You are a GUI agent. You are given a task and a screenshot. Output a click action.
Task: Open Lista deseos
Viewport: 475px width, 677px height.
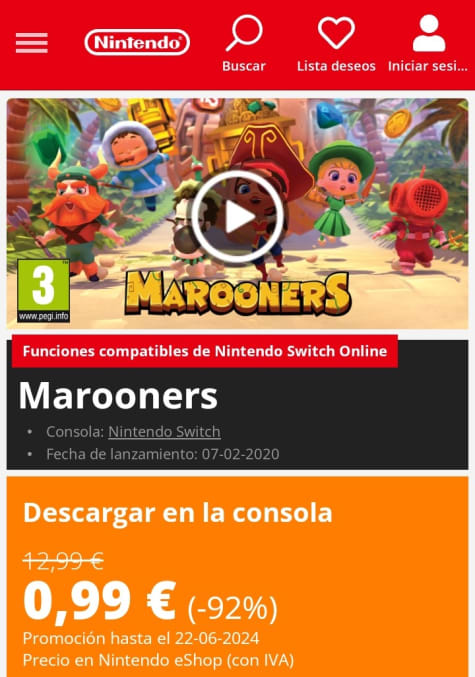336,66
